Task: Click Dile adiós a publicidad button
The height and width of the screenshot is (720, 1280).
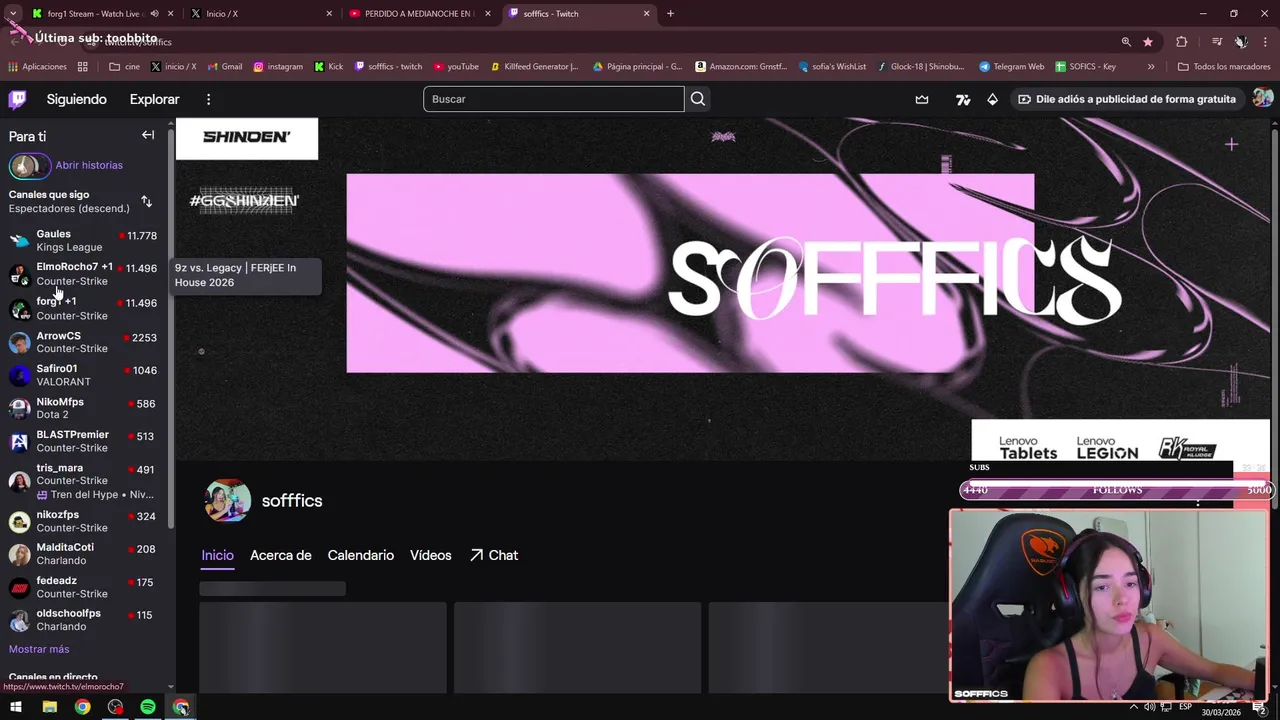Action: point(1126,99)
